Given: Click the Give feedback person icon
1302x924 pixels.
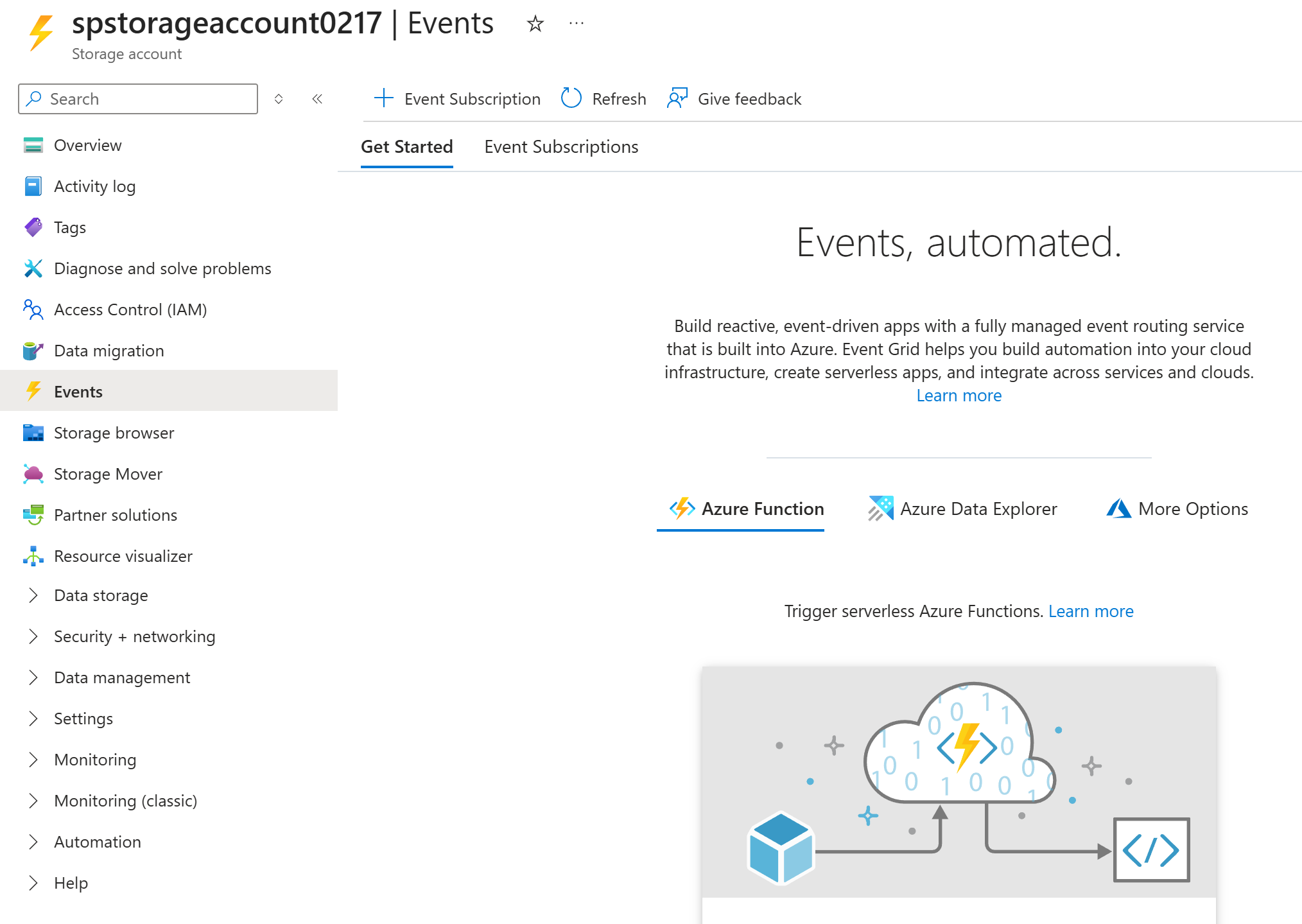Looking at the screenshot, I should point(677,98).
